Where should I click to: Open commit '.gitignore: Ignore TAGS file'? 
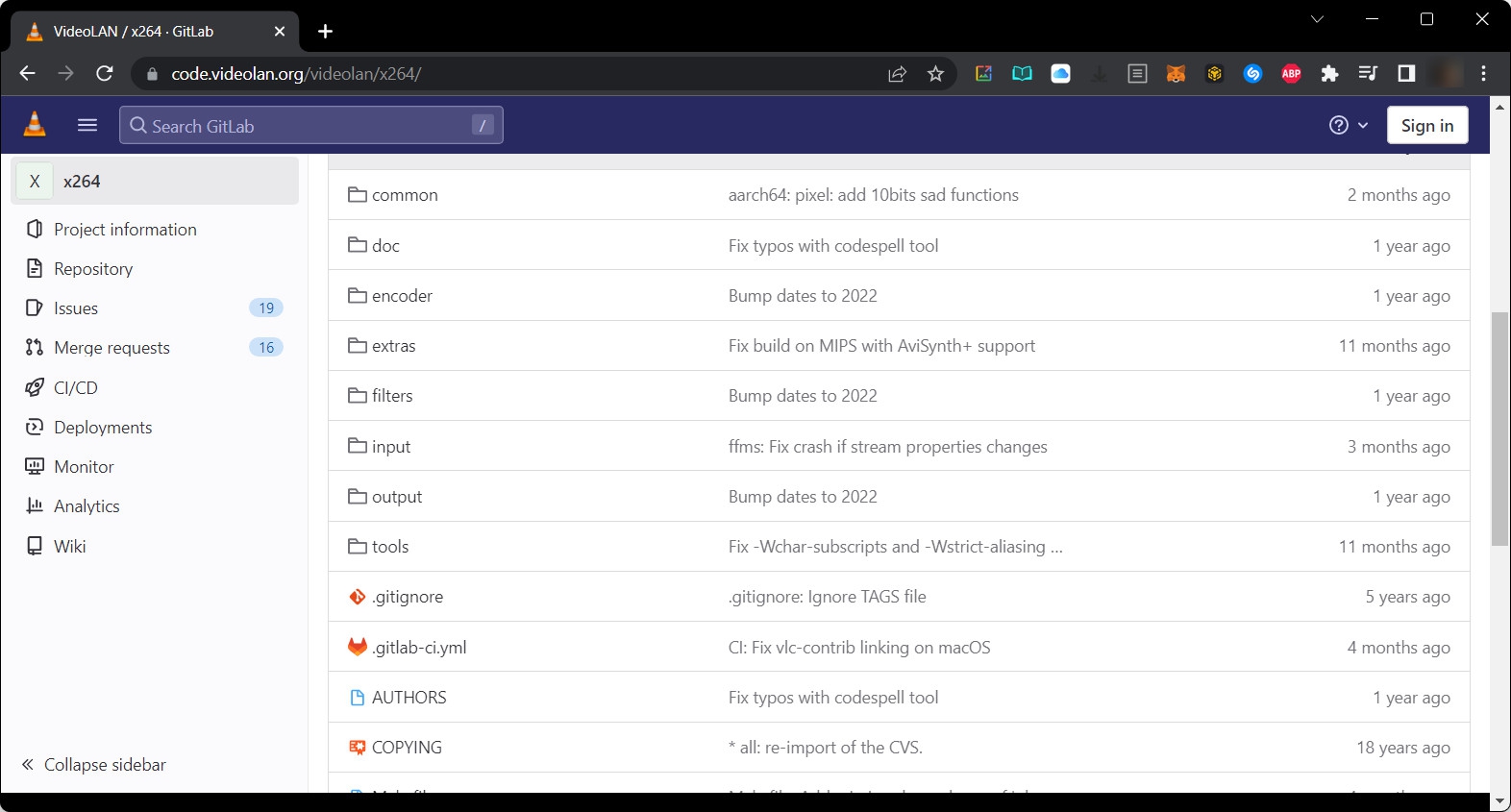pos(828,597)
